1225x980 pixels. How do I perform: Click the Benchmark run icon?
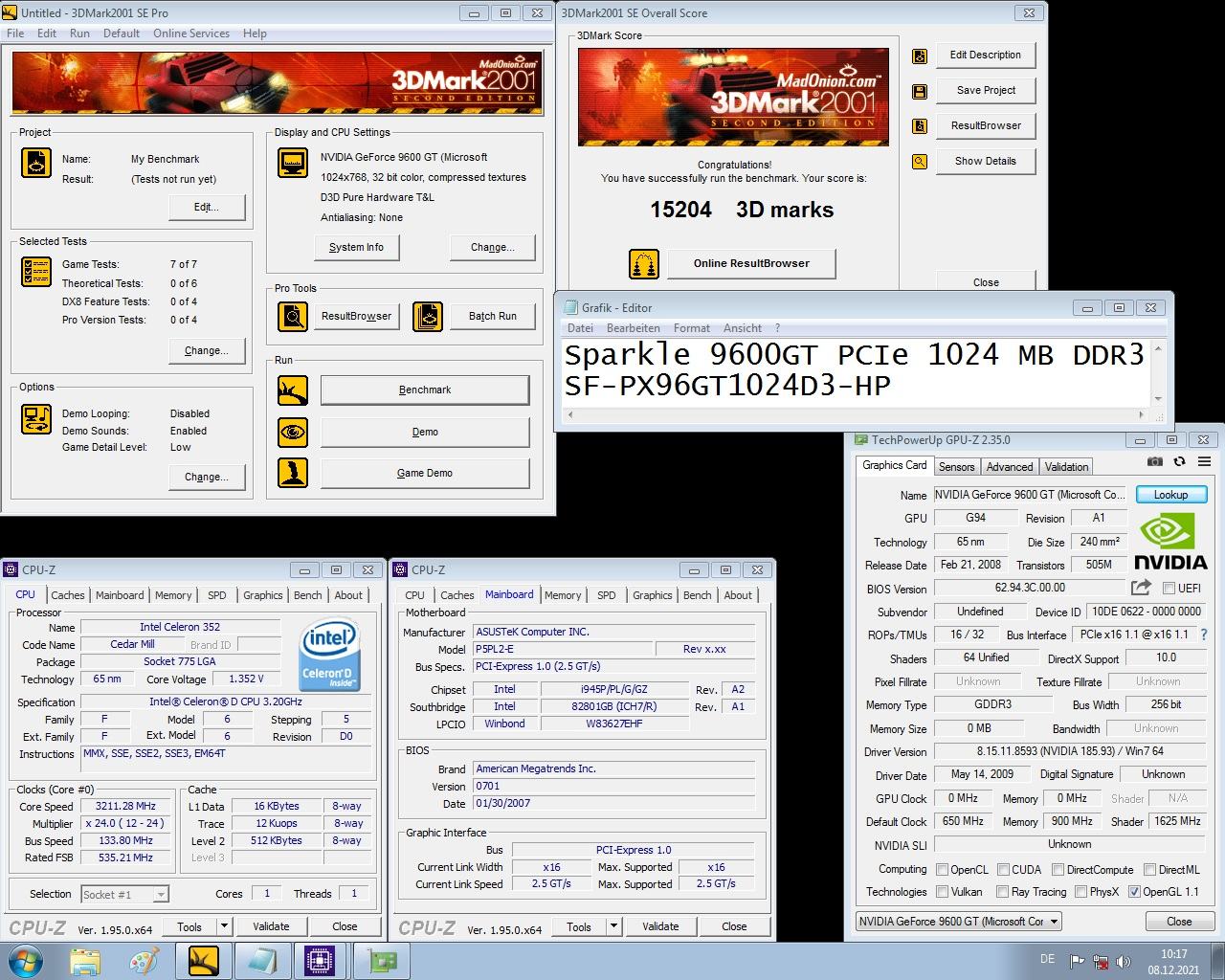coord(293,390)
